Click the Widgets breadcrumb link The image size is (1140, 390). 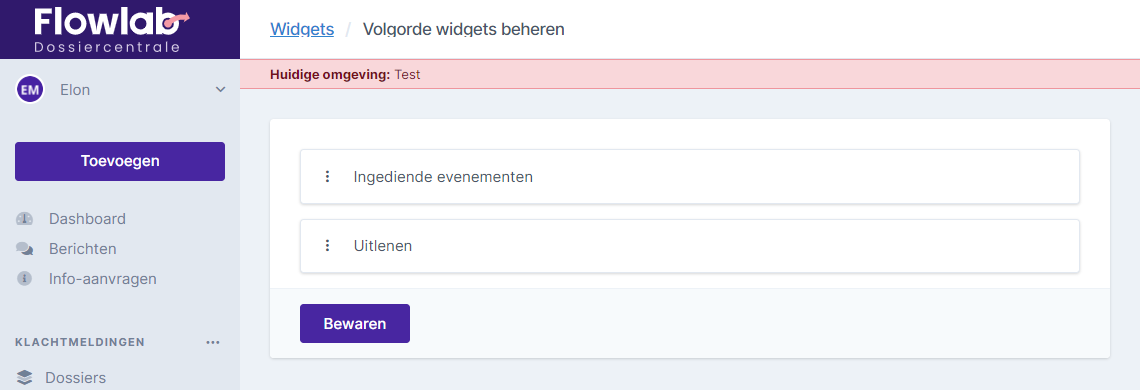point(302,29)
